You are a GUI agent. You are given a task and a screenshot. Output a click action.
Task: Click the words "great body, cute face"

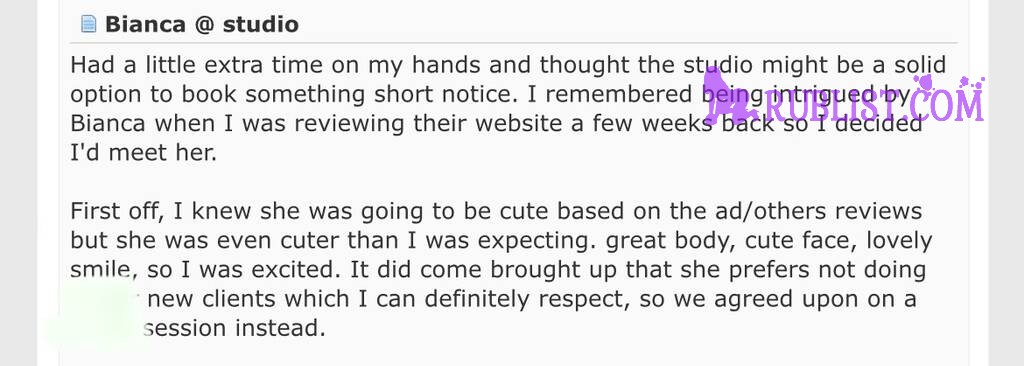pyautogui.click(x=730, y=241)
